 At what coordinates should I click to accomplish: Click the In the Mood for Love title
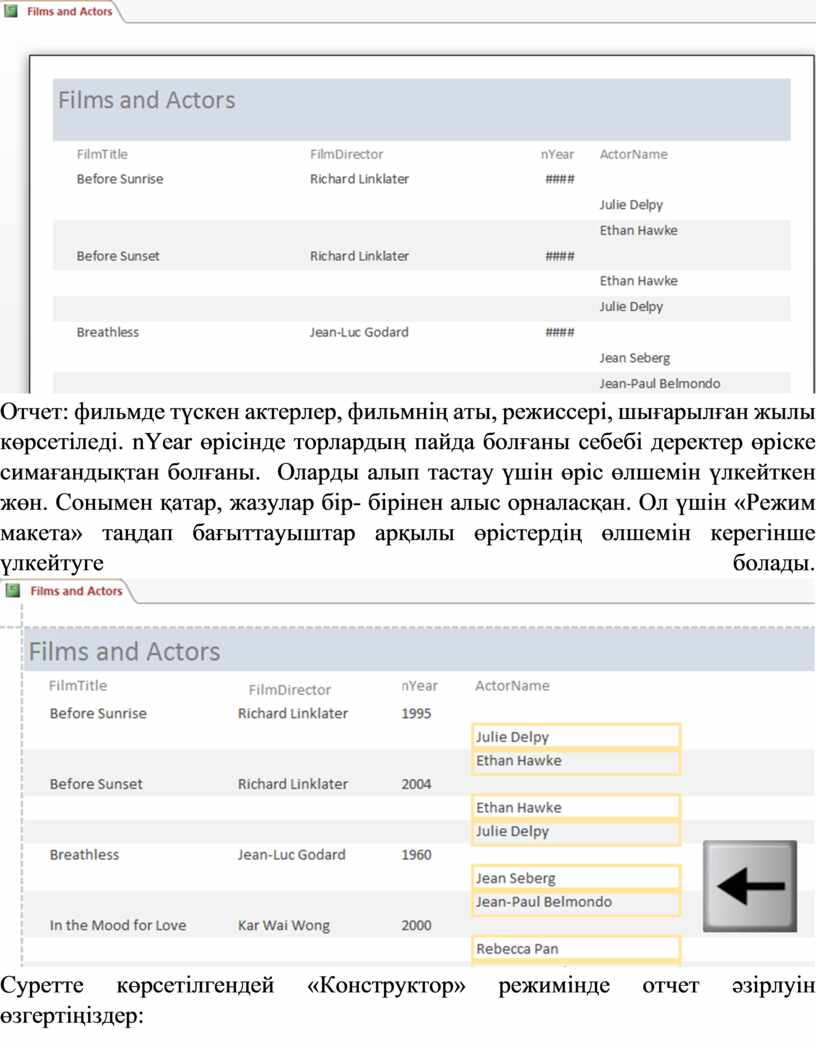(x=118, y=925)
